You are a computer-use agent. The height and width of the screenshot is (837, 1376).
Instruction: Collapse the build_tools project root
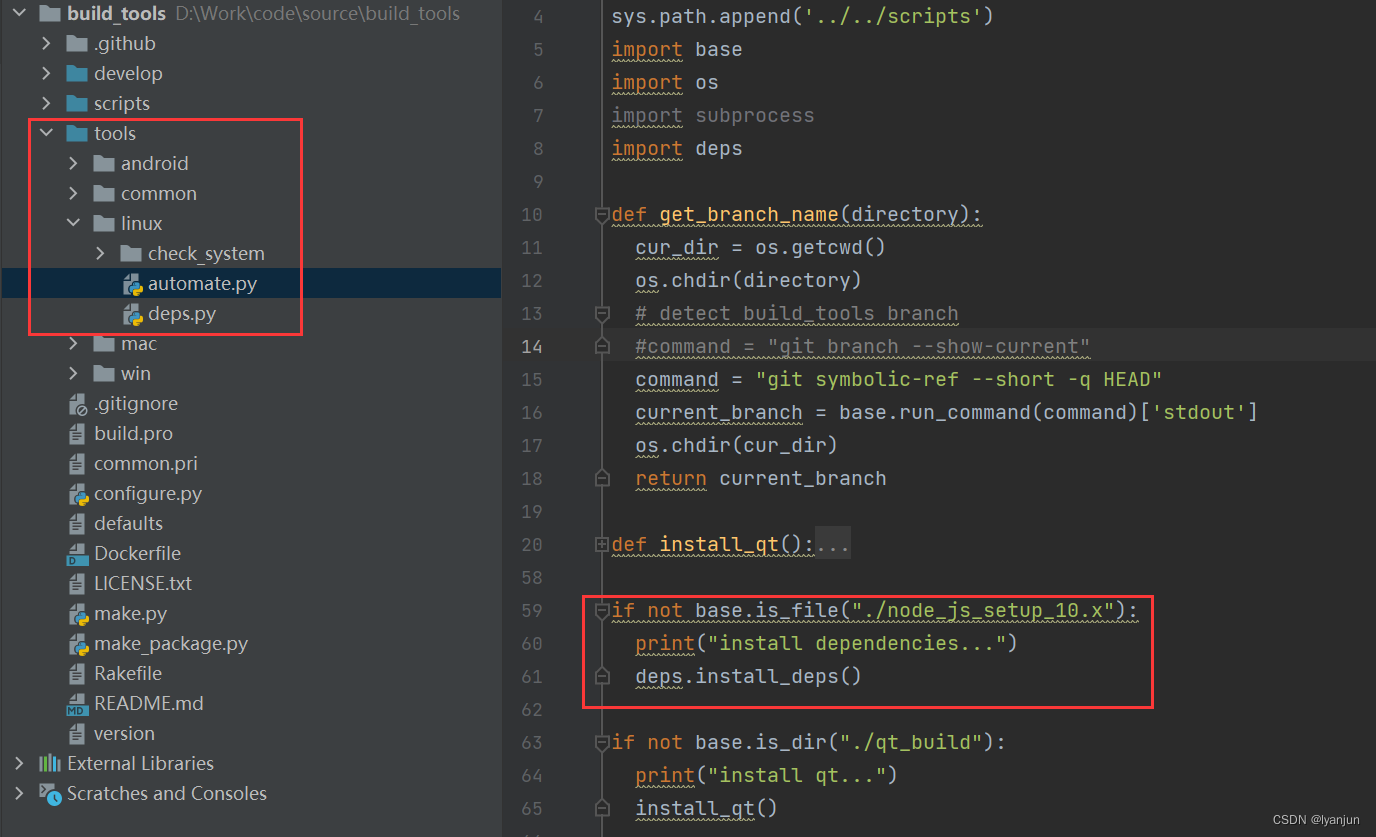19,13
